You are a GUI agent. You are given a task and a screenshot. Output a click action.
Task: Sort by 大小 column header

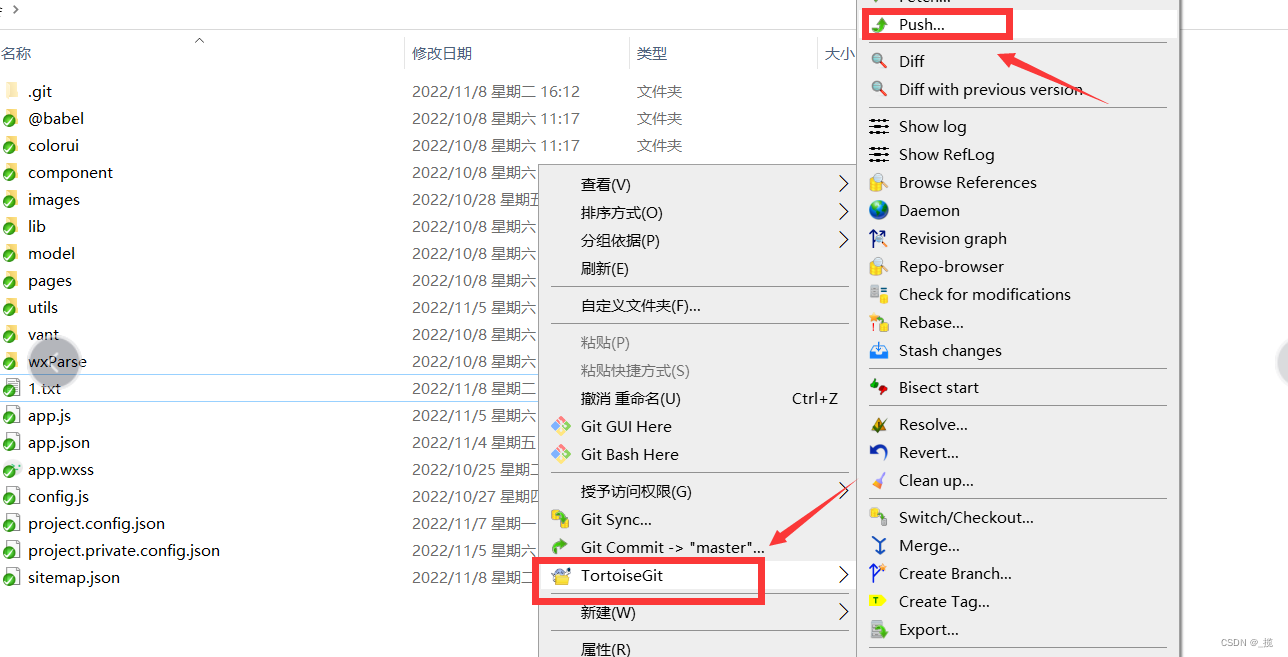coord(838,53)
